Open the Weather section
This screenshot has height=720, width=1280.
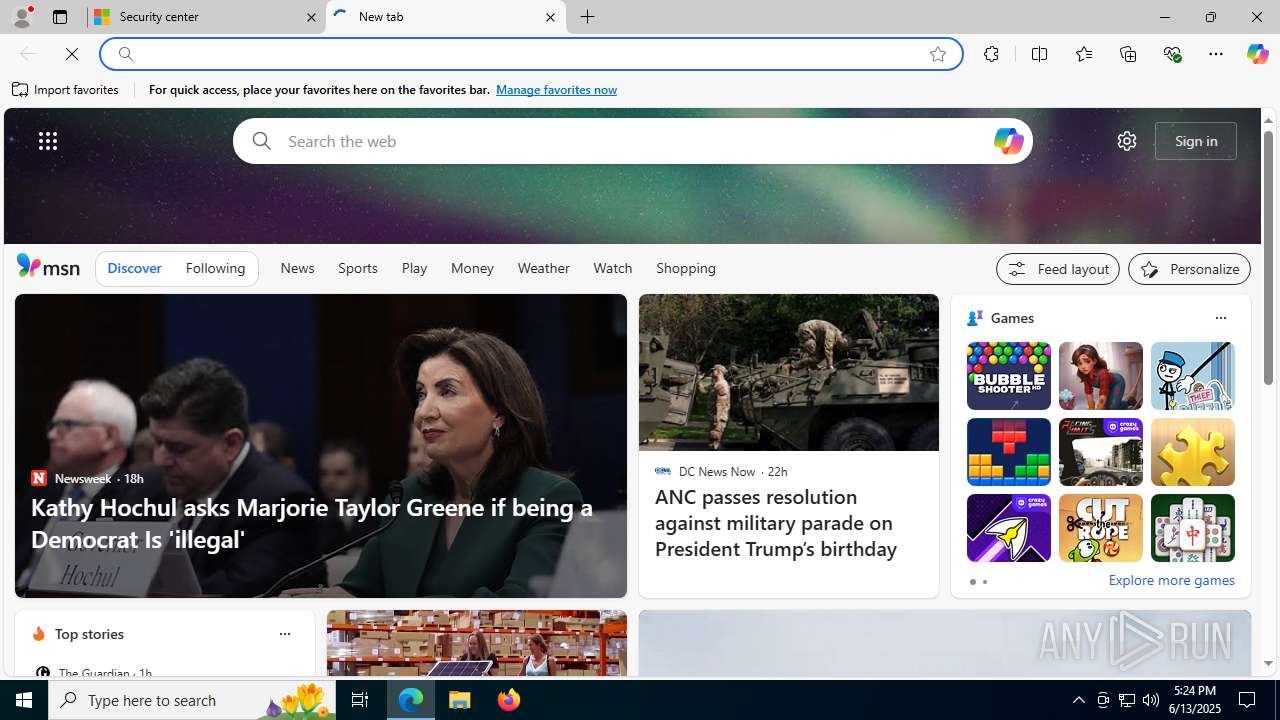(x=543, y=268)
